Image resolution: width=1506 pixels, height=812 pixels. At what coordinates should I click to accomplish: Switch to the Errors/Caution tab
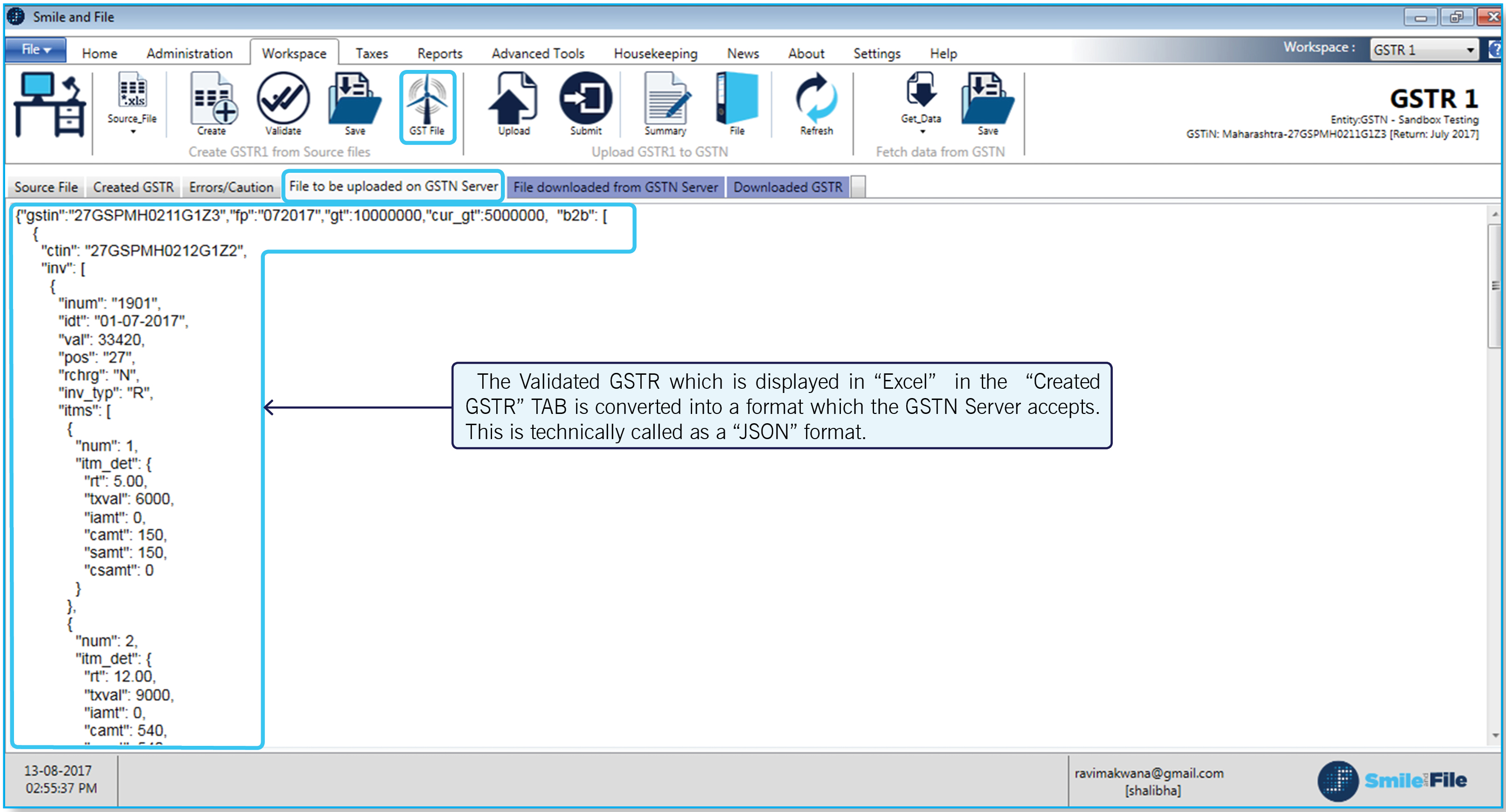point(231,187)
